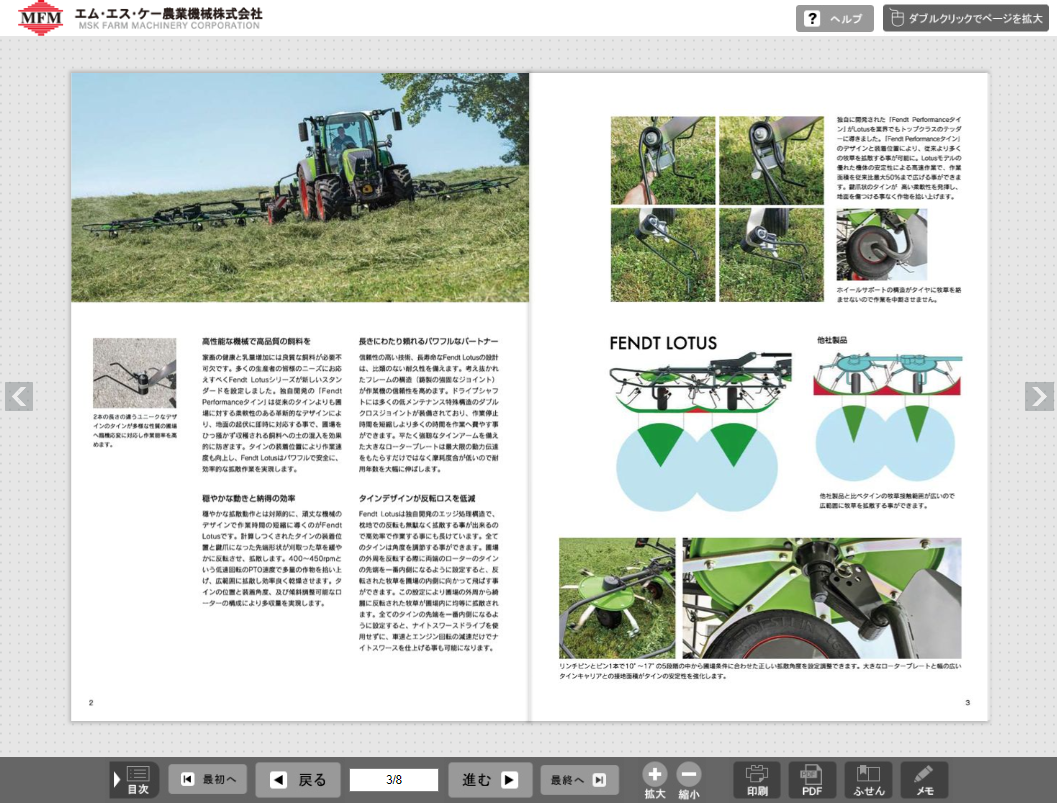Open the メモ memo pencil tool
Screen dimensions: 1057x803
pos(924,781)
